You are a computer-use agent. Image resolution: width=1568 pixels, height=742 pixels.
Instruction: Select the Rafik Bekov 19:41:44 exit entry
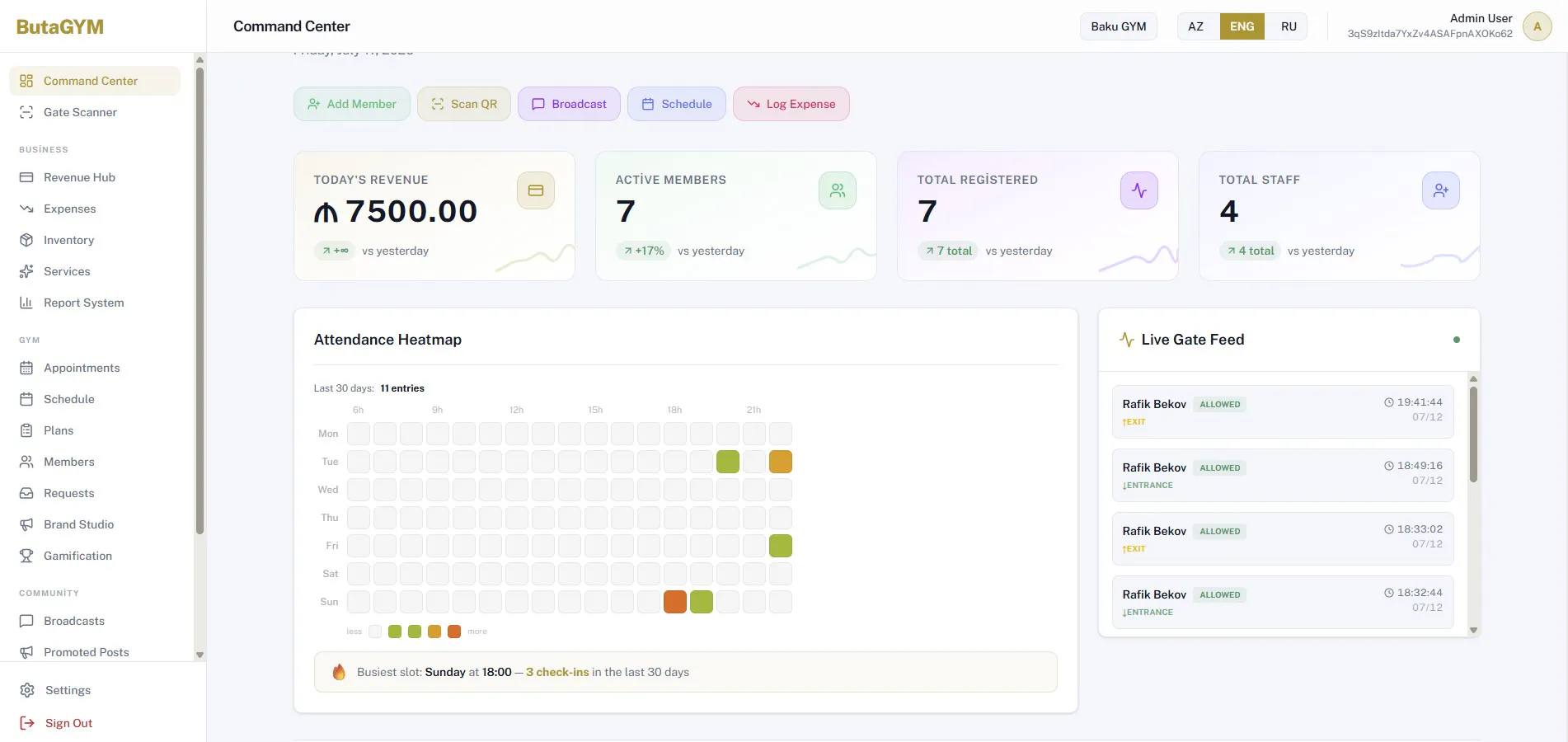[x=1283, y=411]
